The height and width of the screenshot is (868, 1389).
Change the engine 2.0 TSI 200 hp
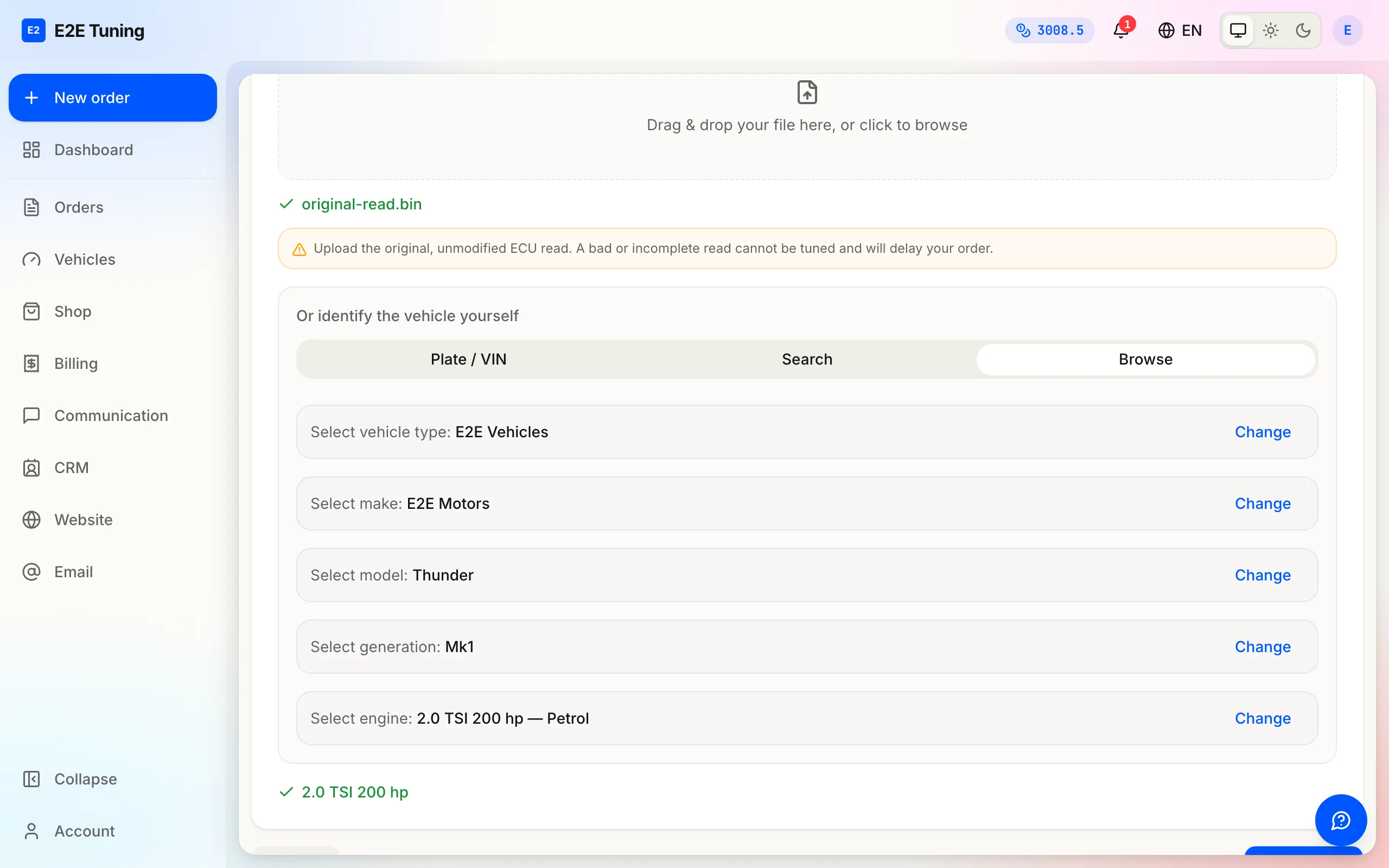coord(1262,719)
